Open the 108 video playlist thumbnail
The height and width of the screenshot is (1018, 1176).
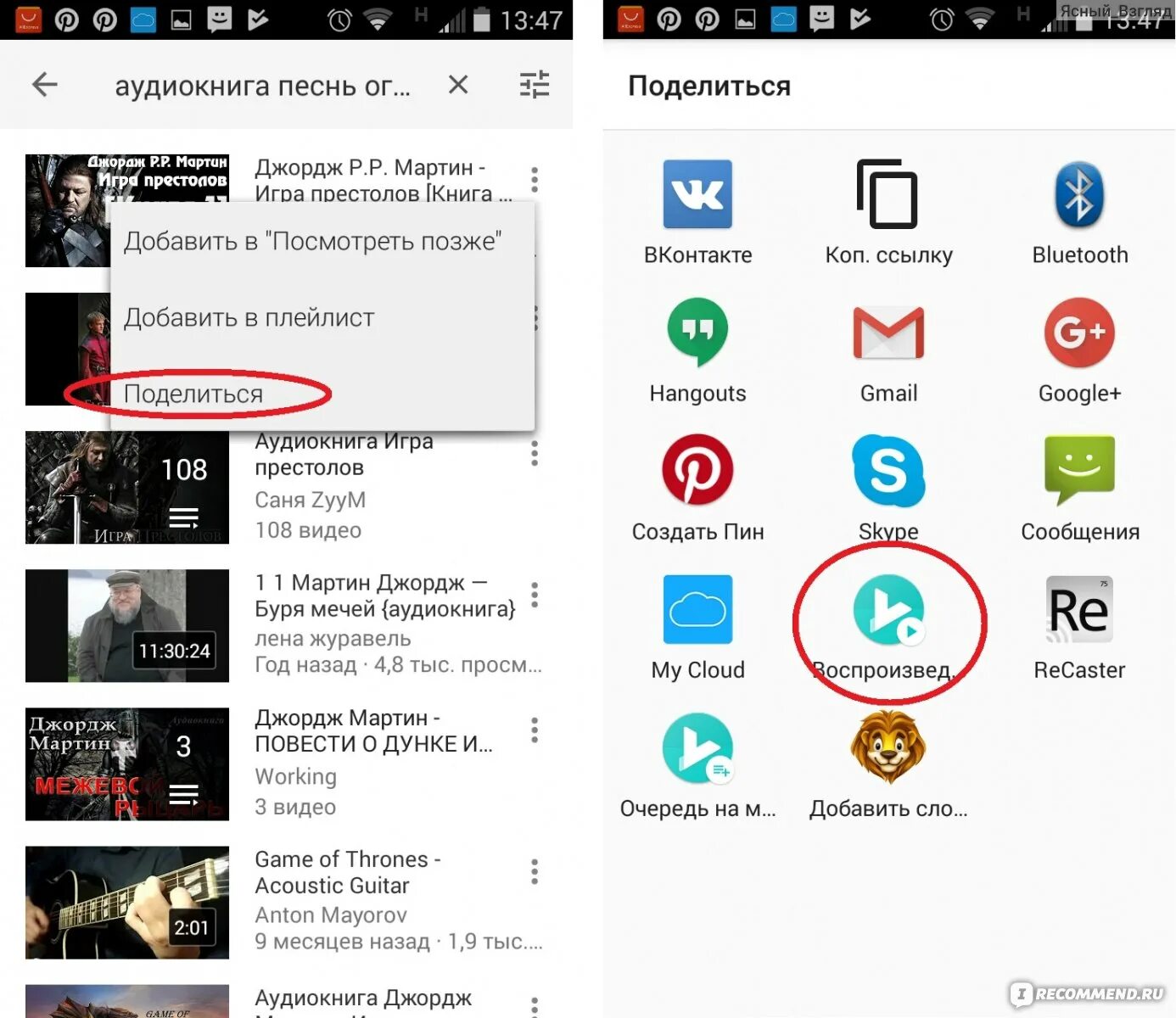(x=127, y=487)
